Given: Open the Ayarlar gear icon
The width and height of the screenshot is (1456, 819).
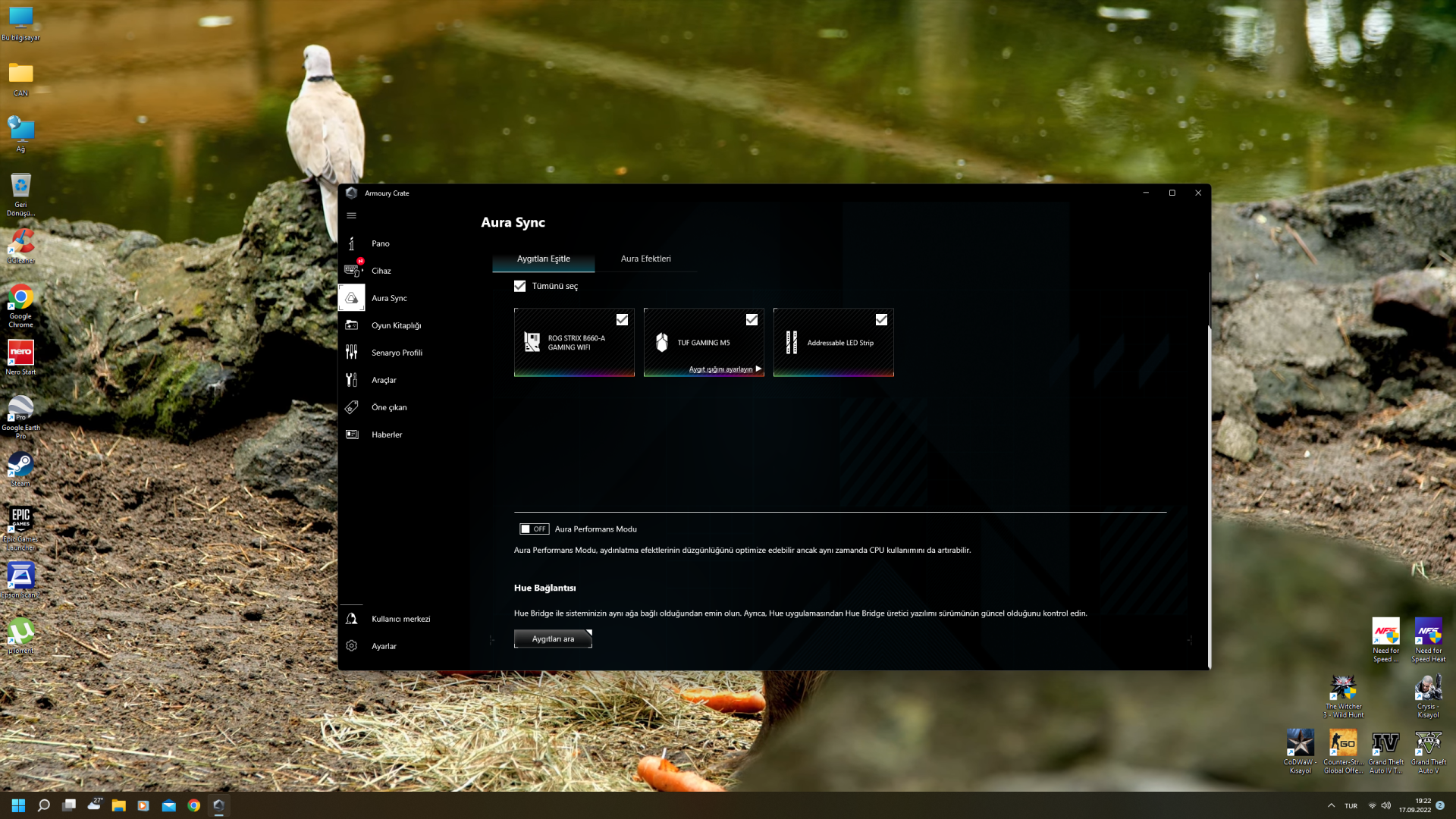Looking at the screenshot, I should pos(351,646).
